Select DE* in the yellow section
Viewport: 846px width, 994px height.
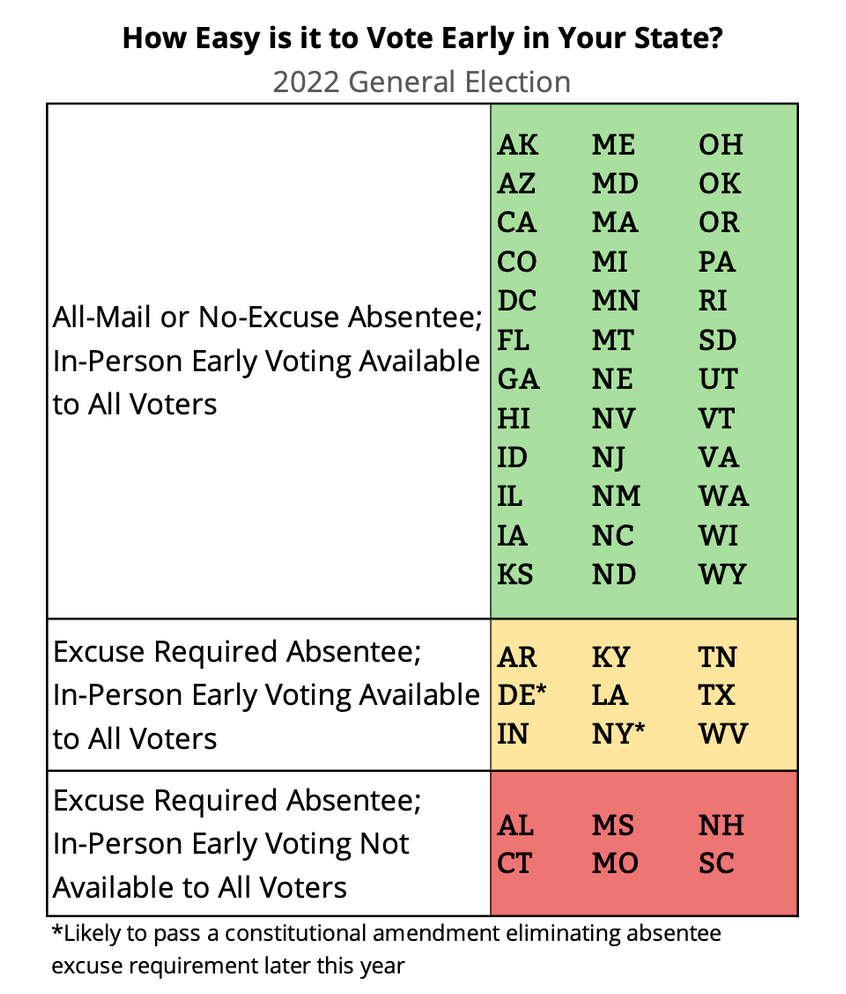[523, 695]
